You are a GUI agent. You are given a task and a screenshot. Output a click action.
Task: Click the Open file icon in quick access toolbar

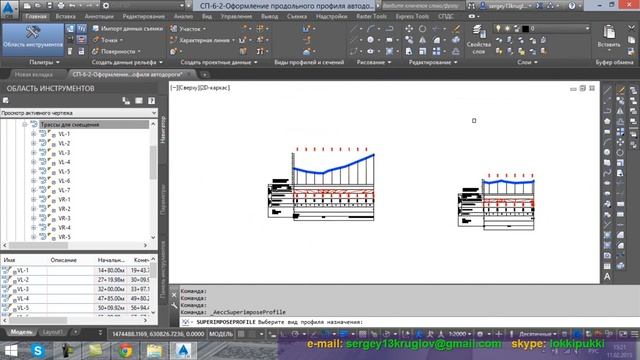coord(38,6)
